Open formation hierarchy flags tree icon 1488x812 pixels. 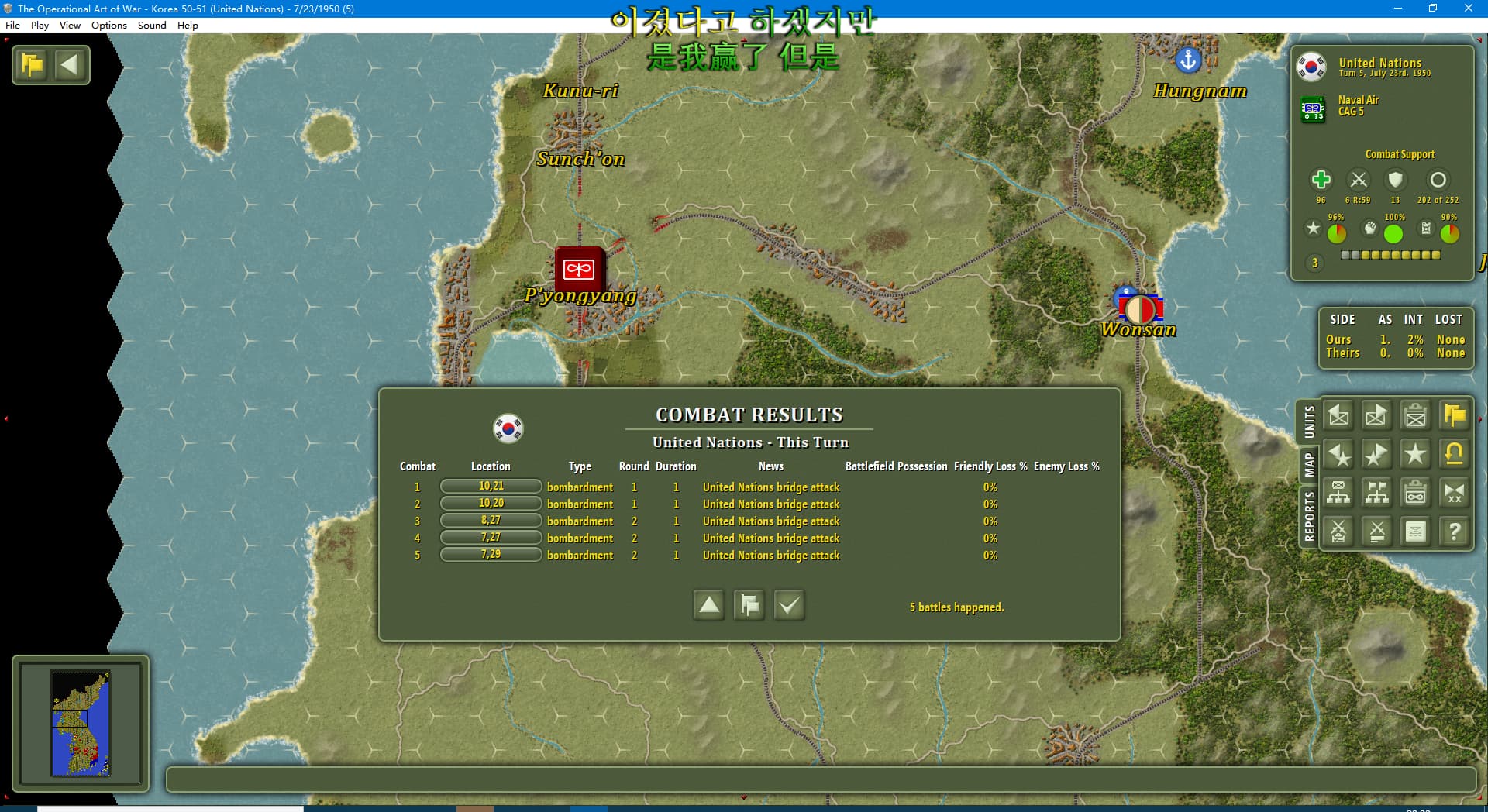[x=1377, y=493]
